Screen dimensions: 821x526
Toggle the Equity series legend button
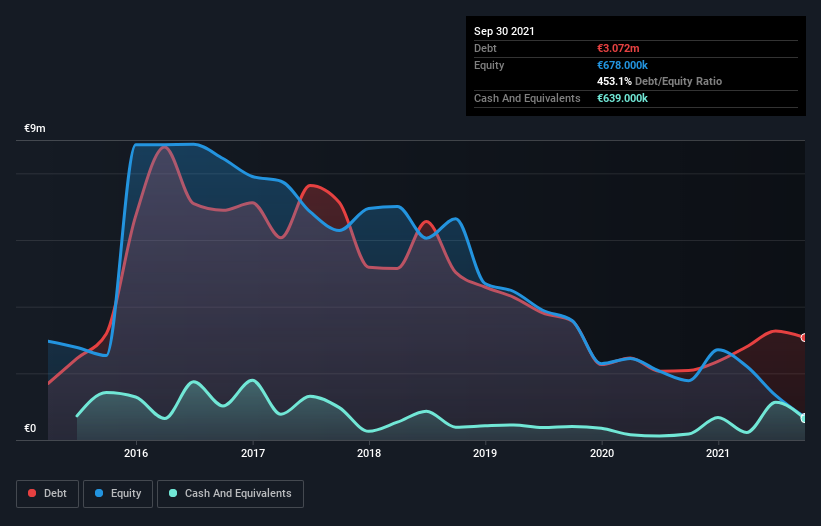click(x=118, y=494)
